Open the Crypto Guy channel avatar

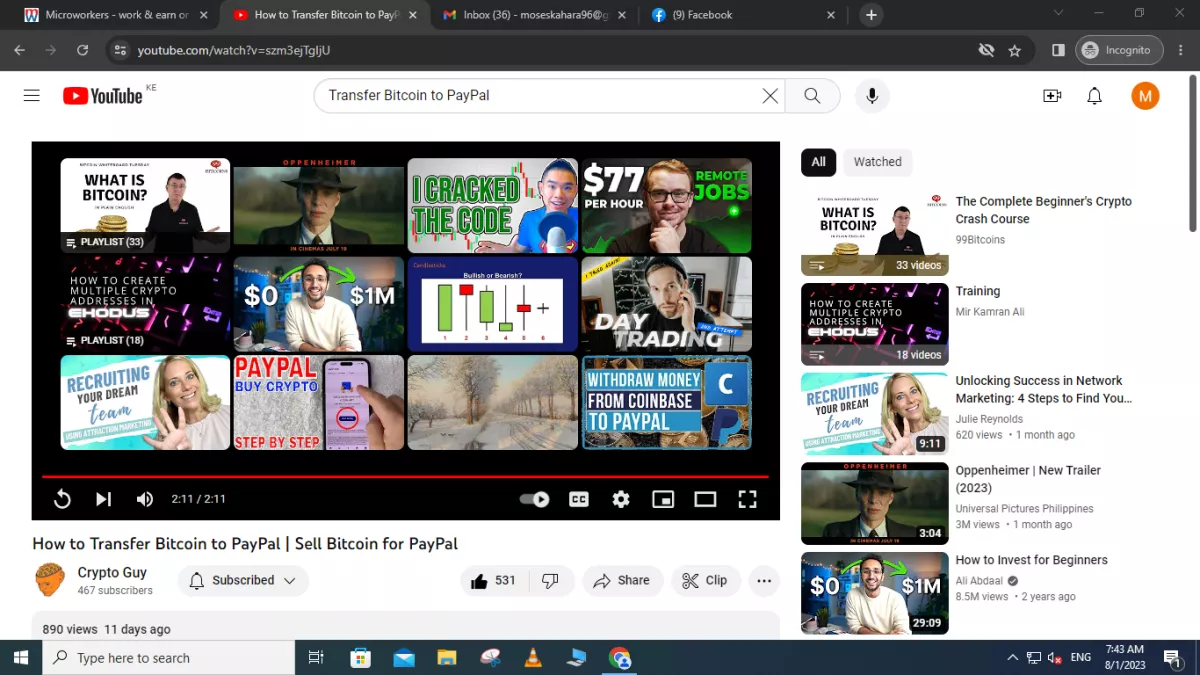(x=50, y=580)
